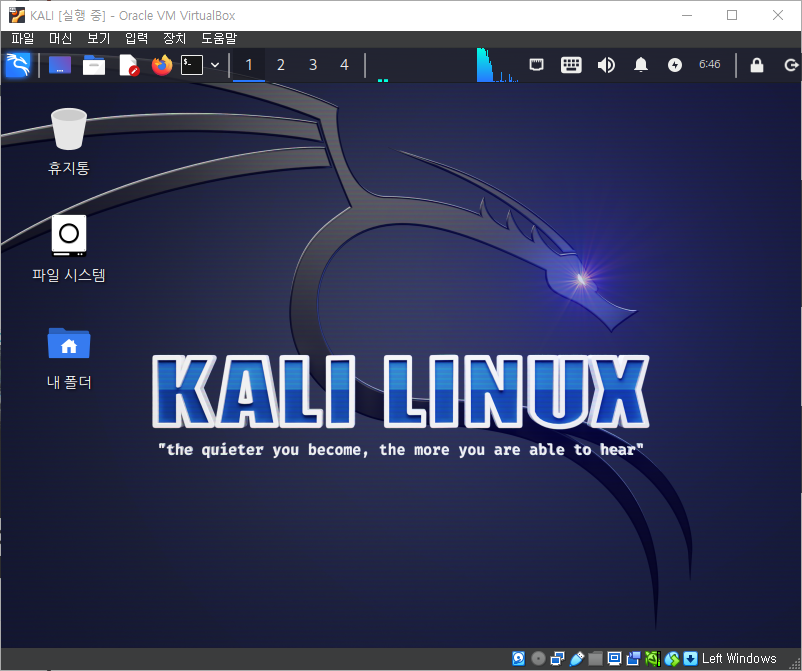Click the shared folders status icon

595,659
